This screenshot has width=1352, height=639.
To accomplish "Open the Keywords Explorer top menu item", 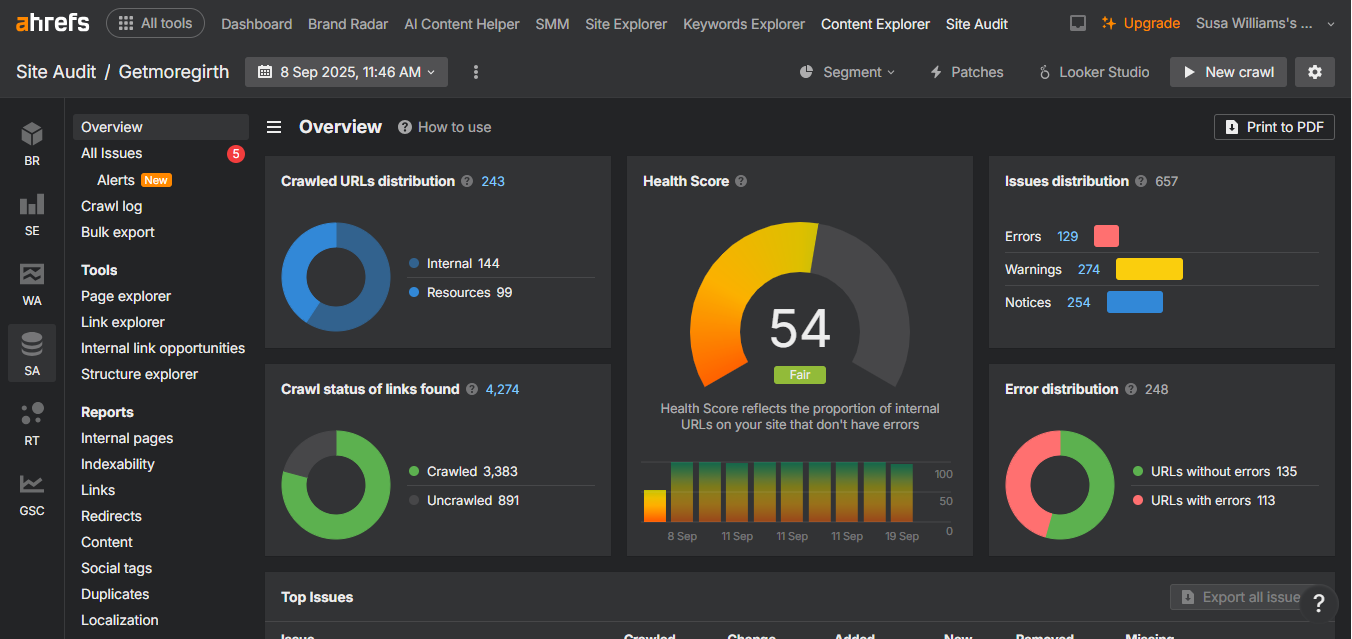I will tap(744, 24).
